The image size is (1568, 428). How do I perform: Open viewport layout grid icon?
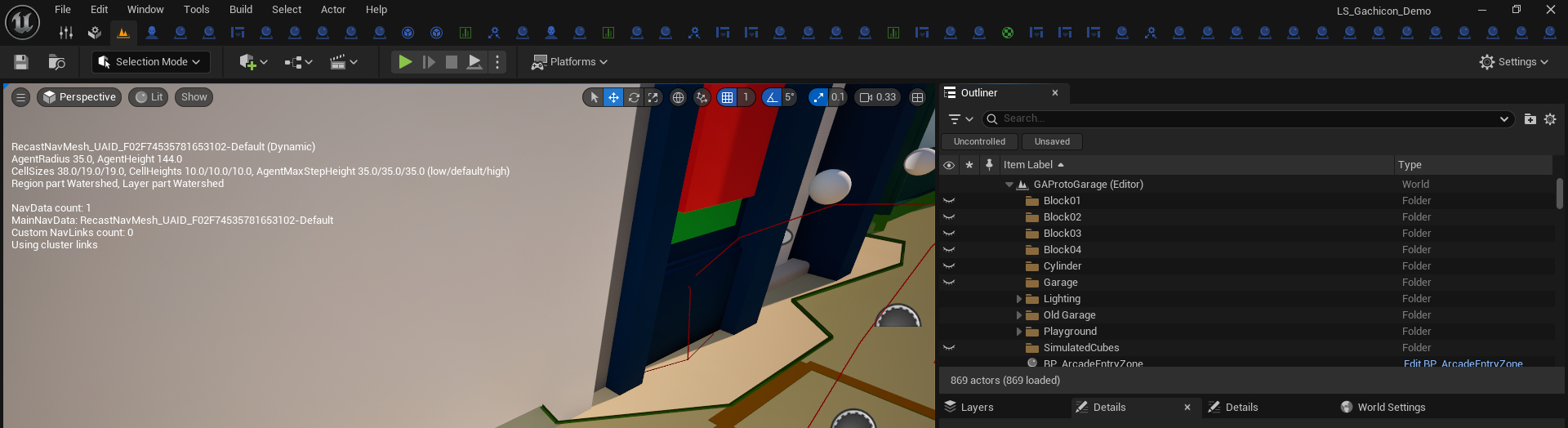[x=918, y=97]
